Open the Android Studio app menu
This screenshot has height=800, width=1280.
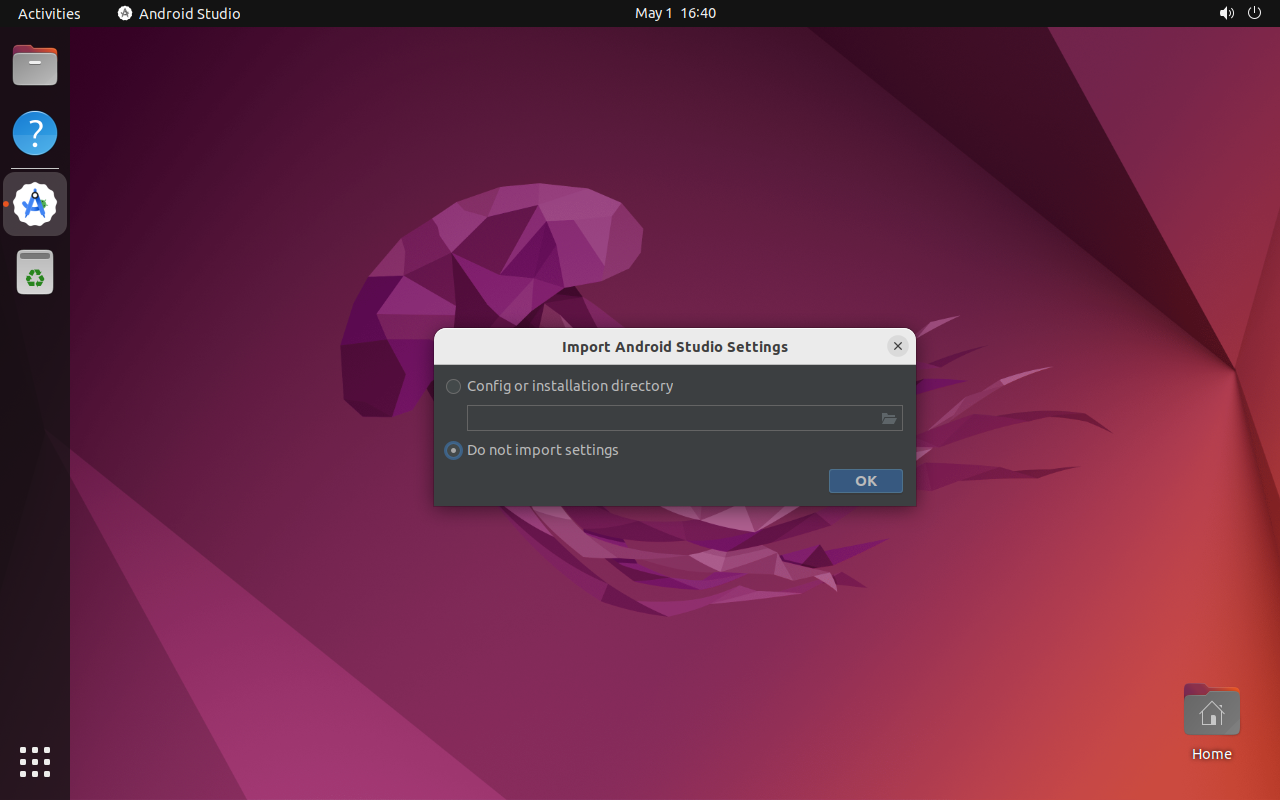coord(179,13)
